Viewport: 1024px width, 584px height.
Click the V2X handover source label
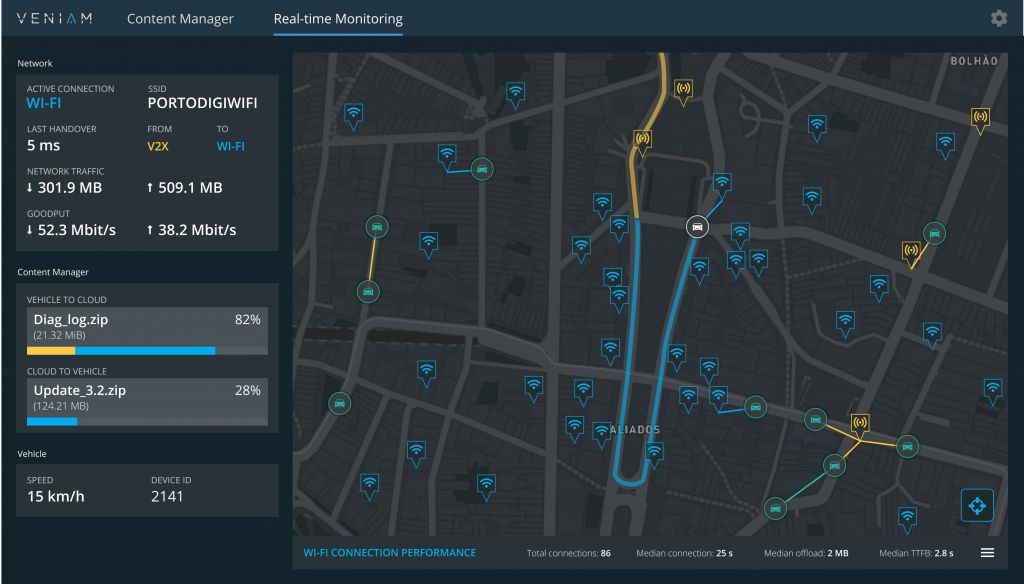[160, 146]
